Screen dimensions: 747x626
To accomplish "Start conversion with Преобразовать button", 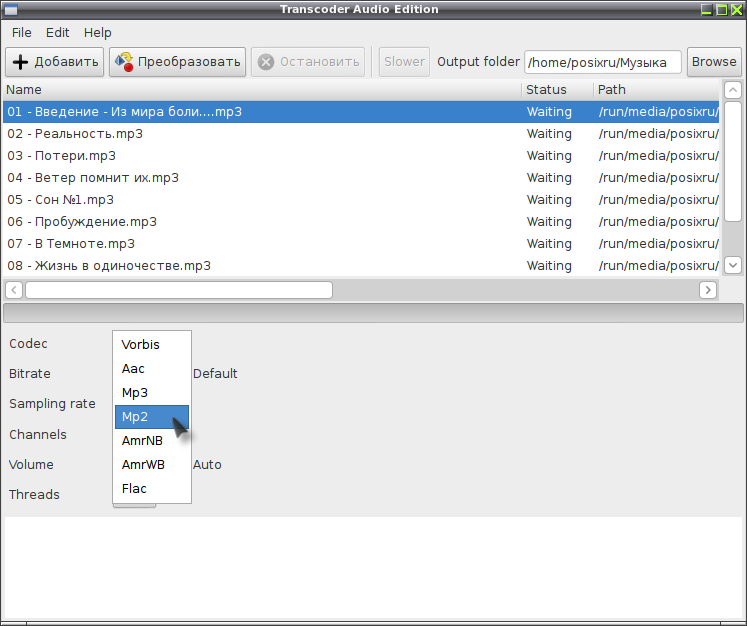I will tap(177, 62).
